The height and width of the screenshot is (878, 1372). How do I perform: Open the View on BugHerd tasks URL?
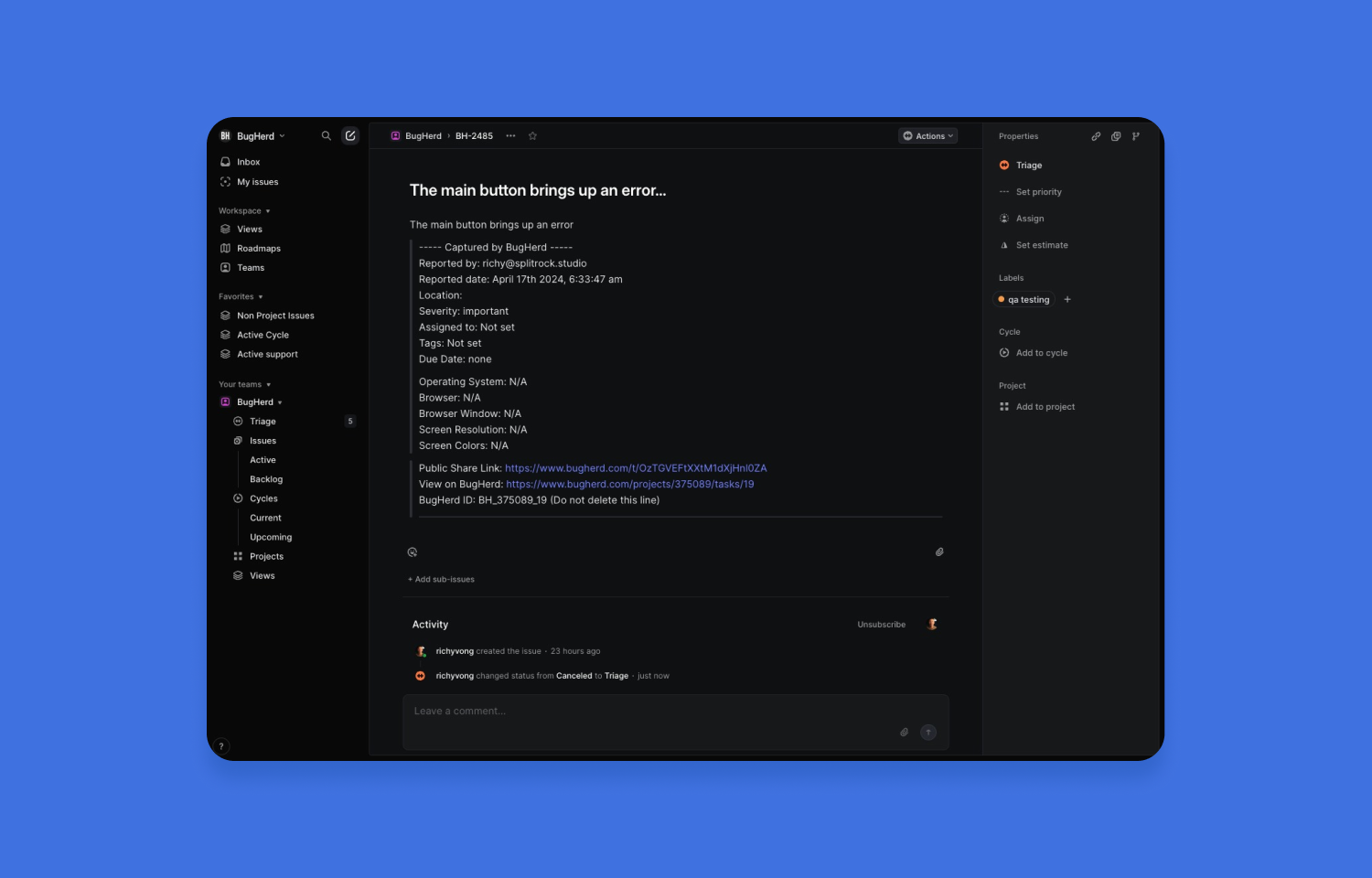coord(630,485)
